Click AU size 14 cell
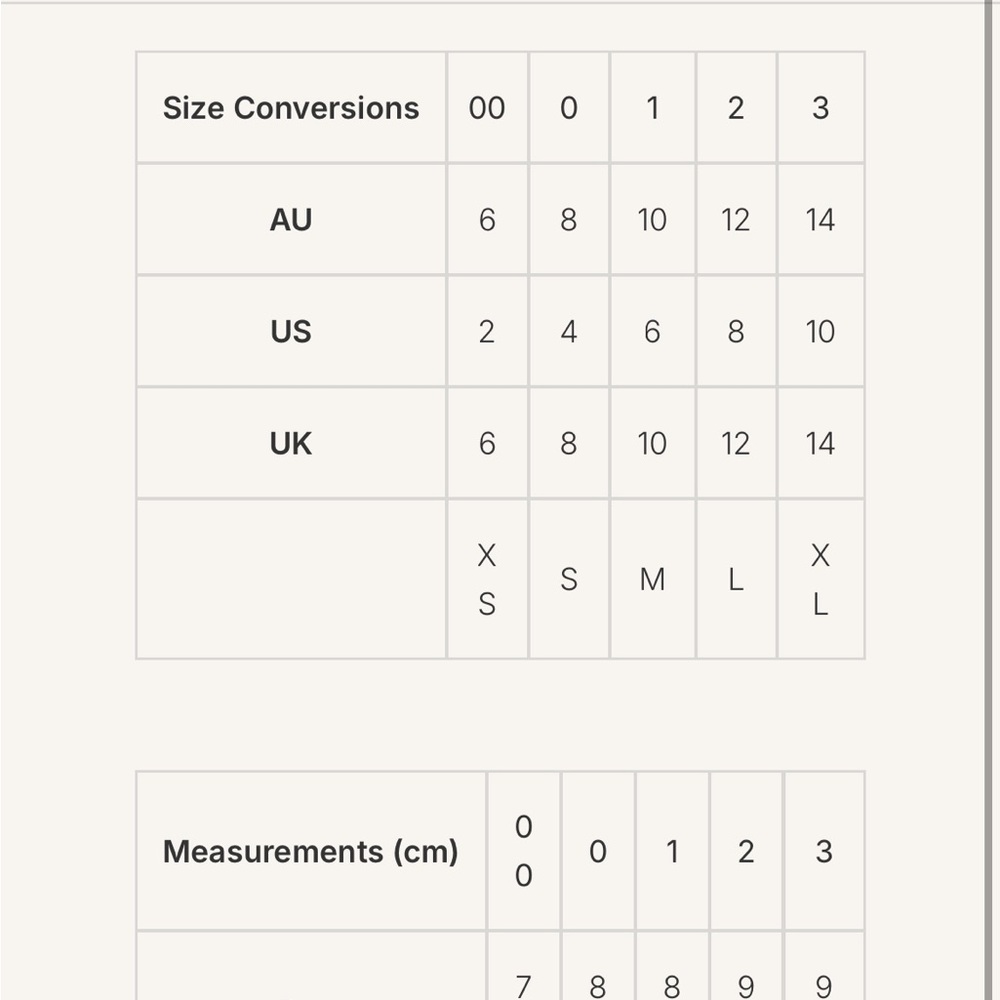This screenshot has height=1000, width=1000. point(821,219)
